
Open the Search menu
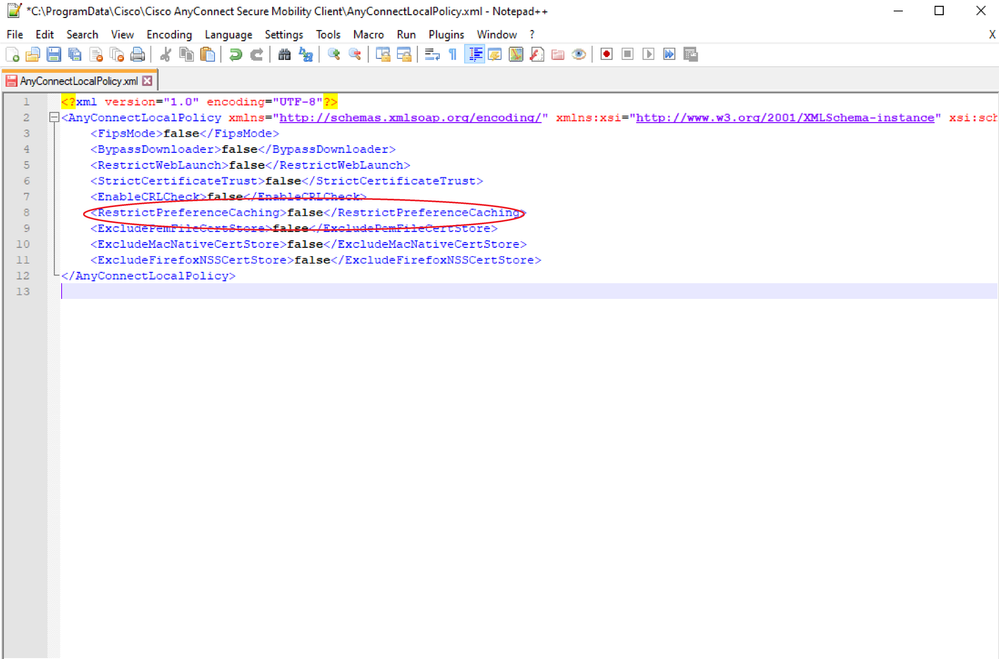click(x=82, y=34)
